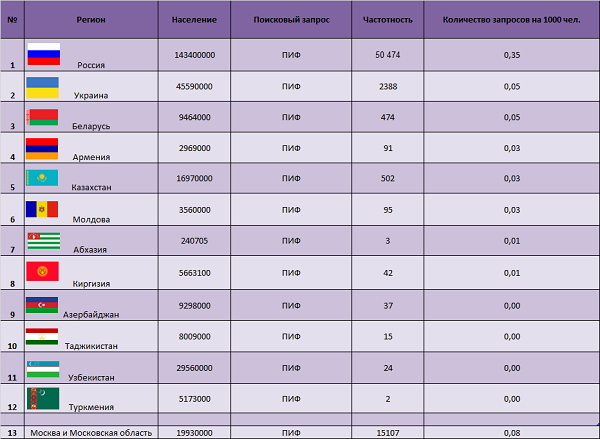
Task: Click the Belarus flag image
Action: tap(42, 117)
